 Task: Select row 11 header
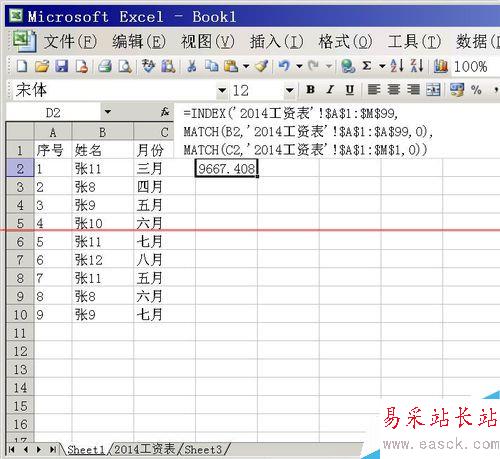[20, 333]
